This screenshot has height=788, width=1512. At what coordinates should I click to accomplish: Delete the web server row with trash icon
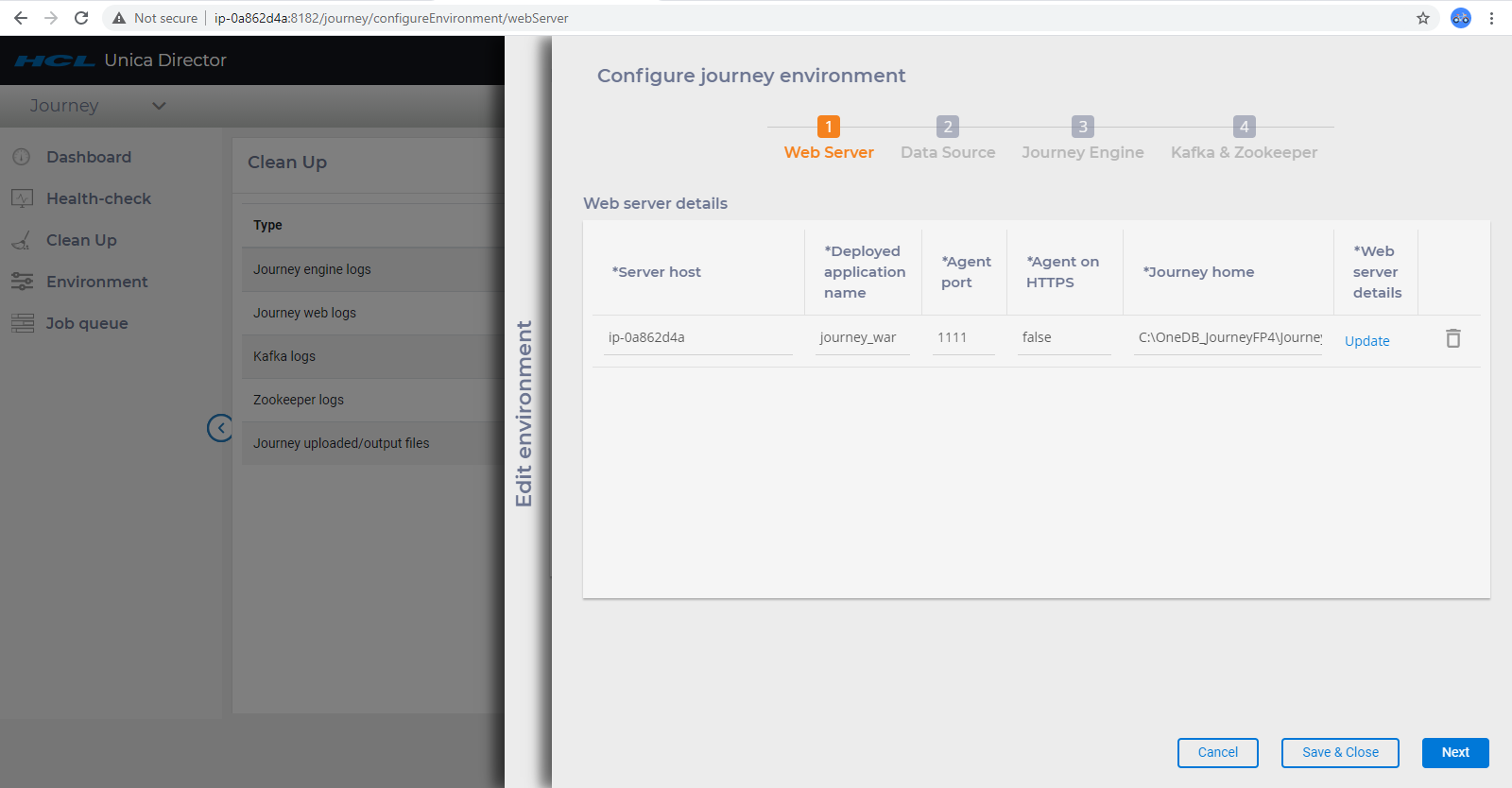pos(1453,338)
